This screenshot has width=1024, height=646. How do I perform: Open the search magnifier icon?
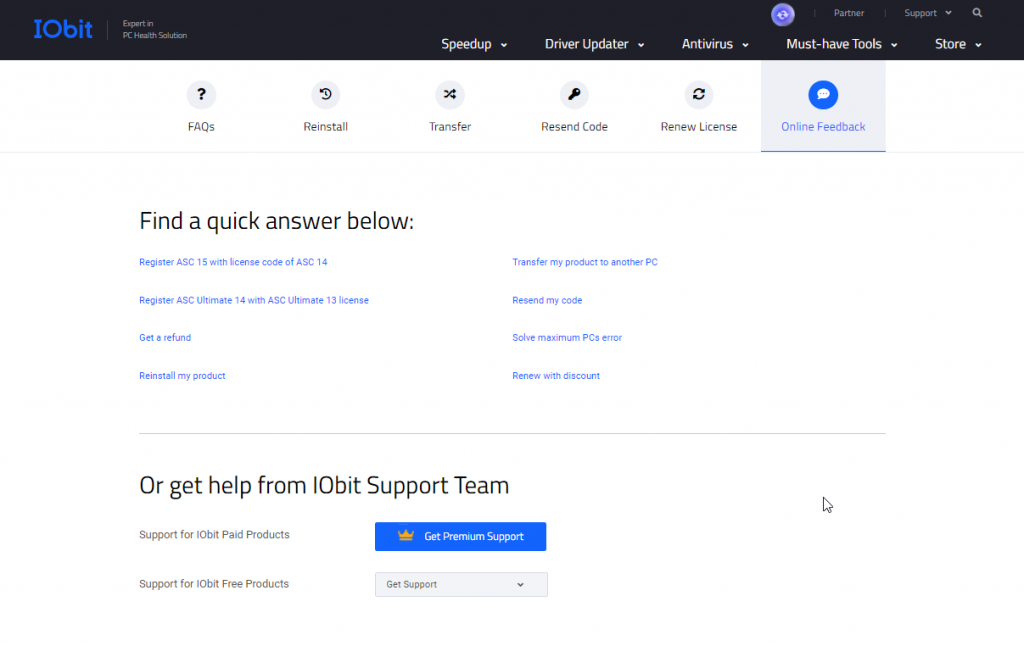click(x=977, y=13)
